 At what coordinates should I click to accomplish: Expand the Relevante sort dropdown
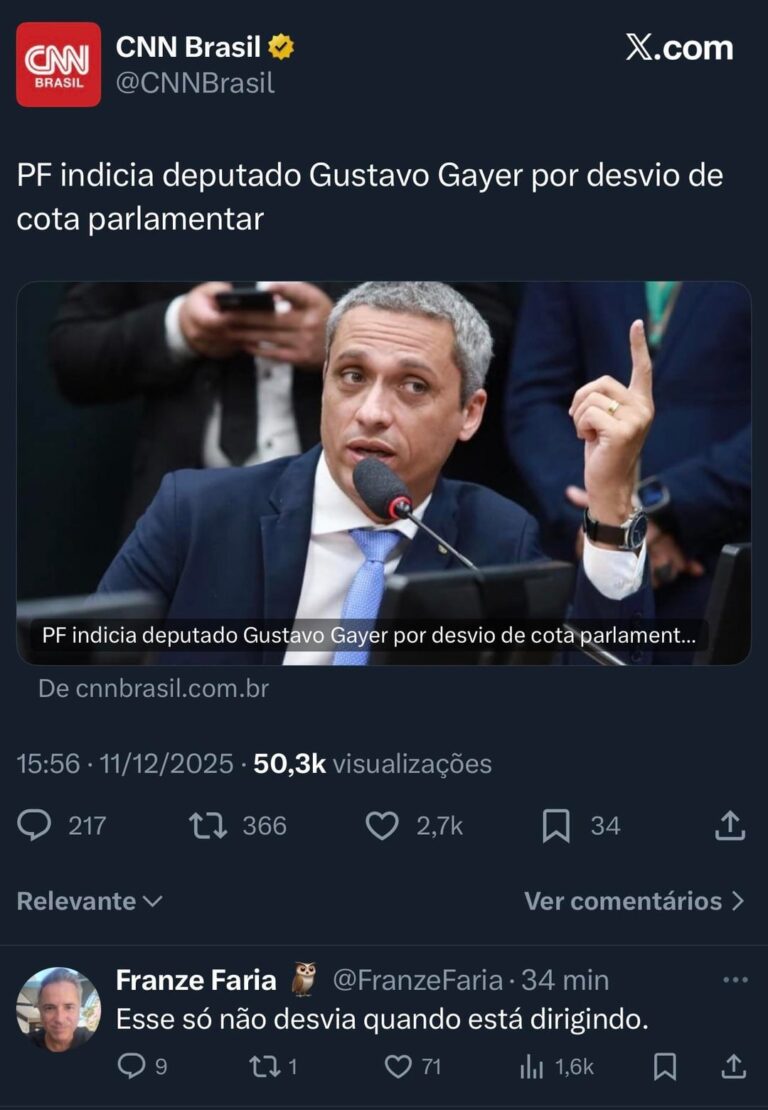[x=90, y=900]
